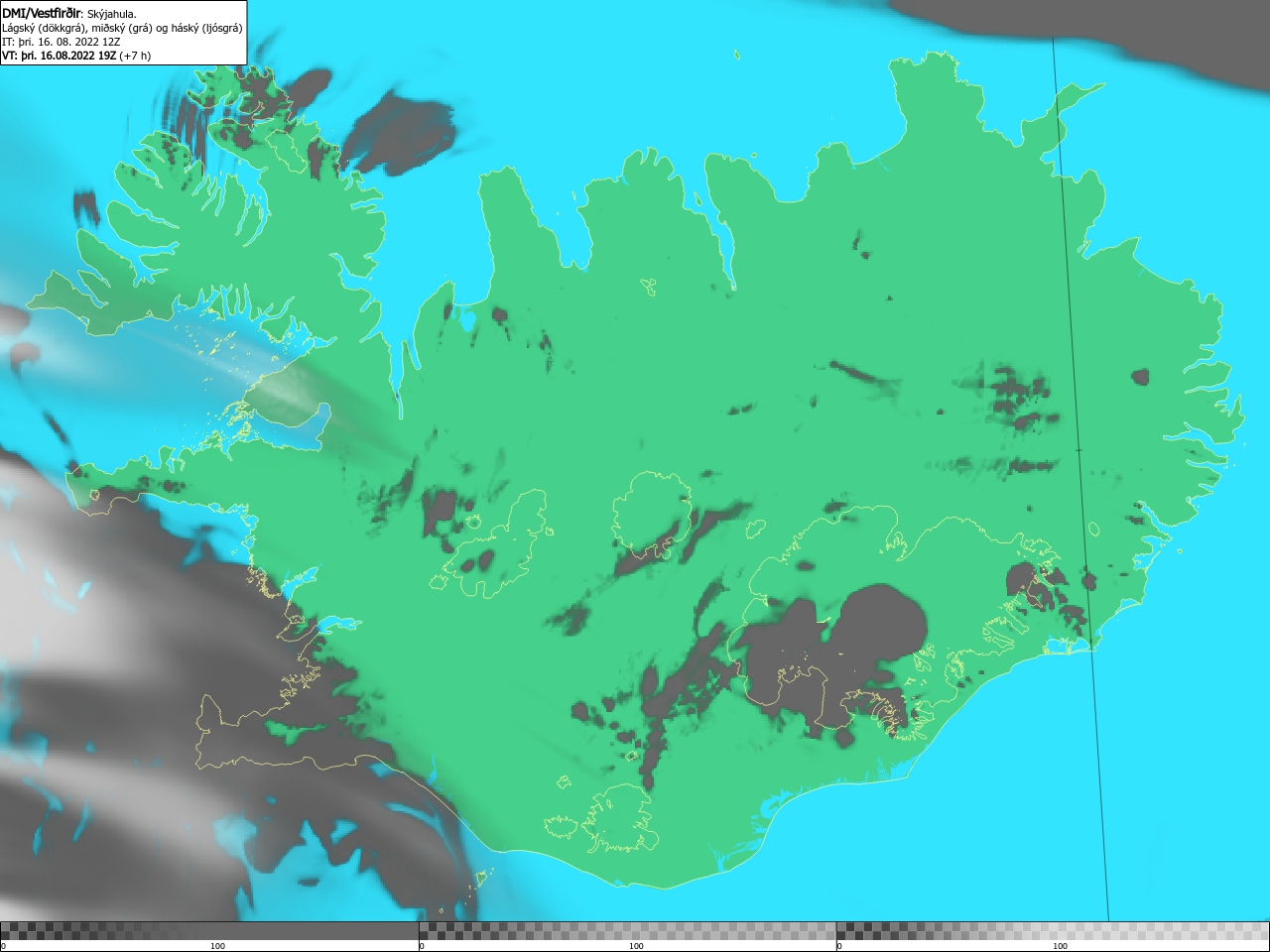Image resolution: width=1270 pixels, height=952 pixels.
Task: Click the dark grey low-cloud opacity scale bar
Action: tap(209, 931)
